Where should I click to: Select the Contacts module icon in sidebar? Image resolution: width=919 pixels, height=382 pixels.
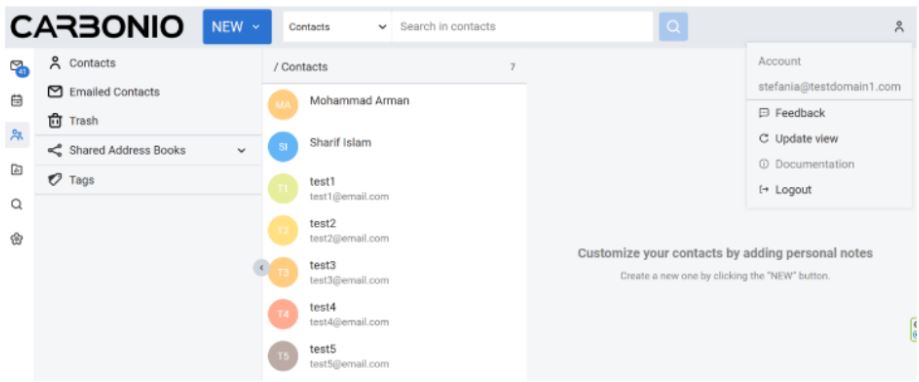(17, 135)
